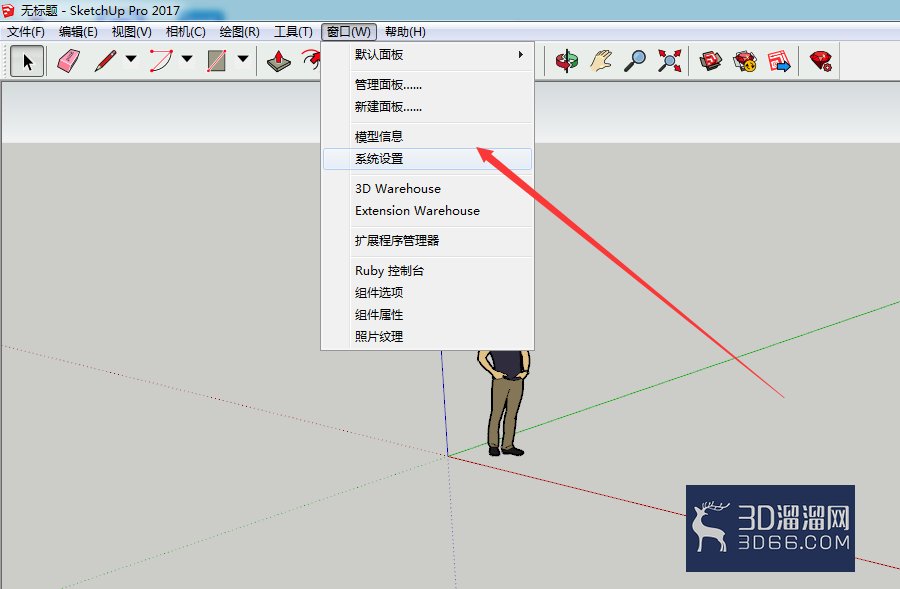
Task: Choose 管理面板...... menu entry
Action: [x=428, y=85]
